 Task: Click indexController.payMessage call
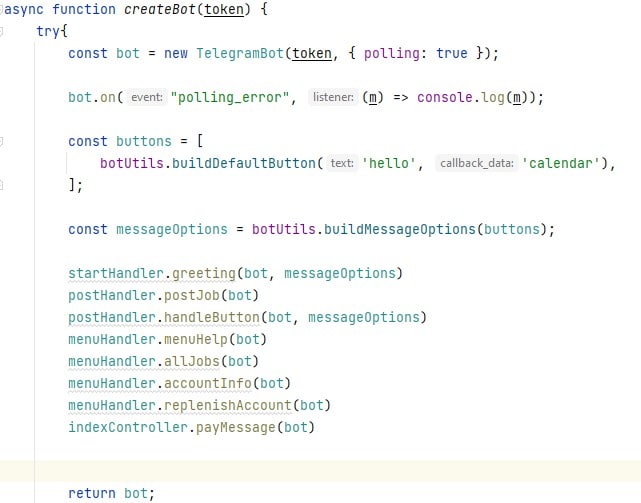tap(172, 427)
